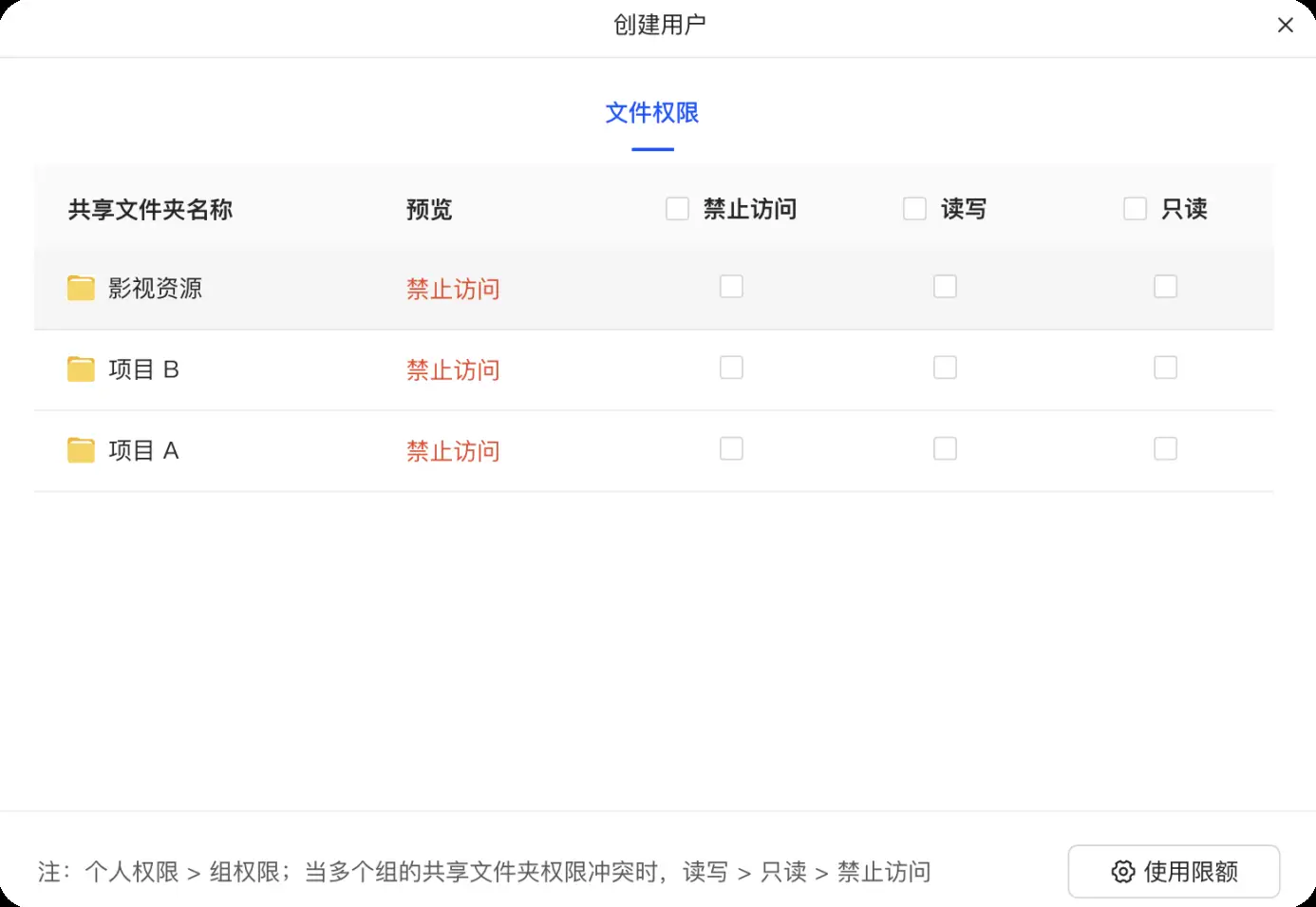This screenshot has width=1316, height=907.
Task: Enable 禁止访问 for 项目 B
Action: tap(731, 368)
